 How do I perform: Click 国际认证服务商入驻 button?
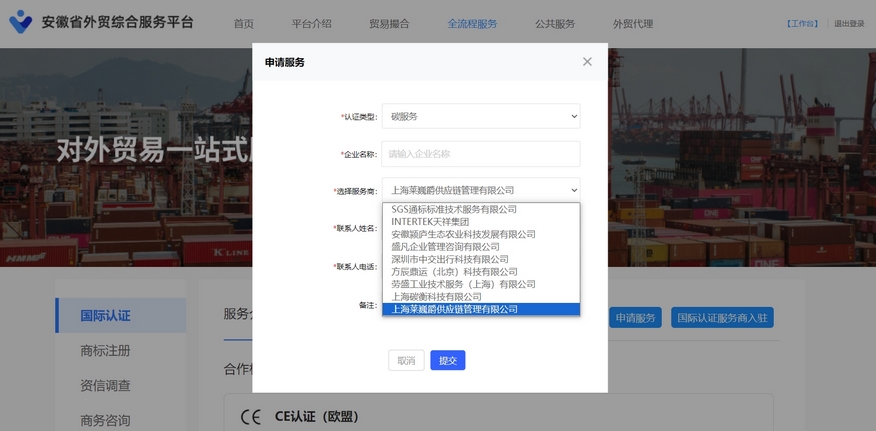[x=722, y=318]
